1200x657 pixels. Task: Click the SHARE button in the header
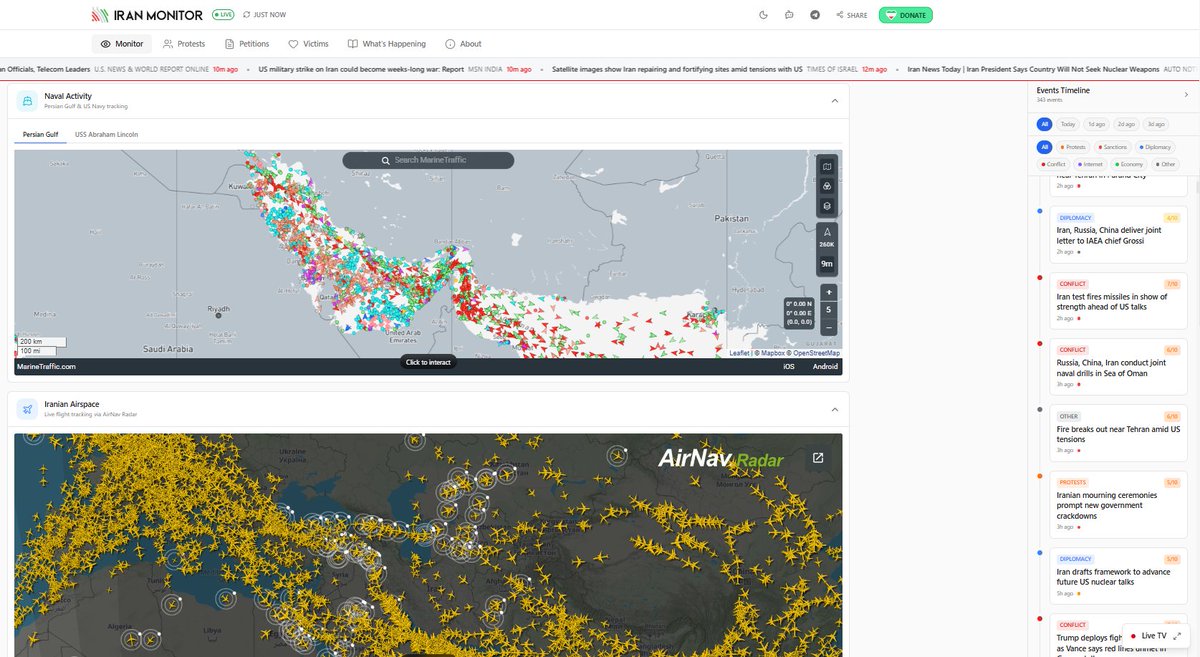(x=851, y=15)
